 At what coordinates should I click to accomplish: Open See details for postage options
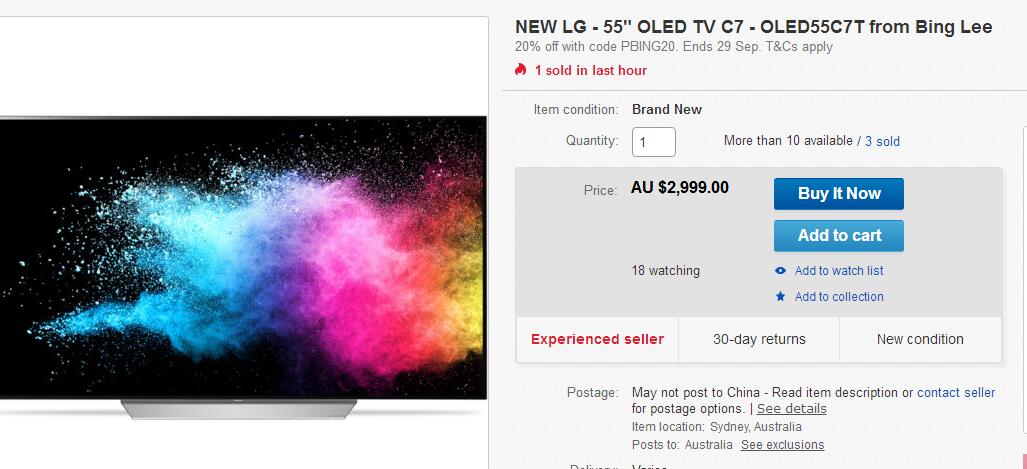[792, 409]
